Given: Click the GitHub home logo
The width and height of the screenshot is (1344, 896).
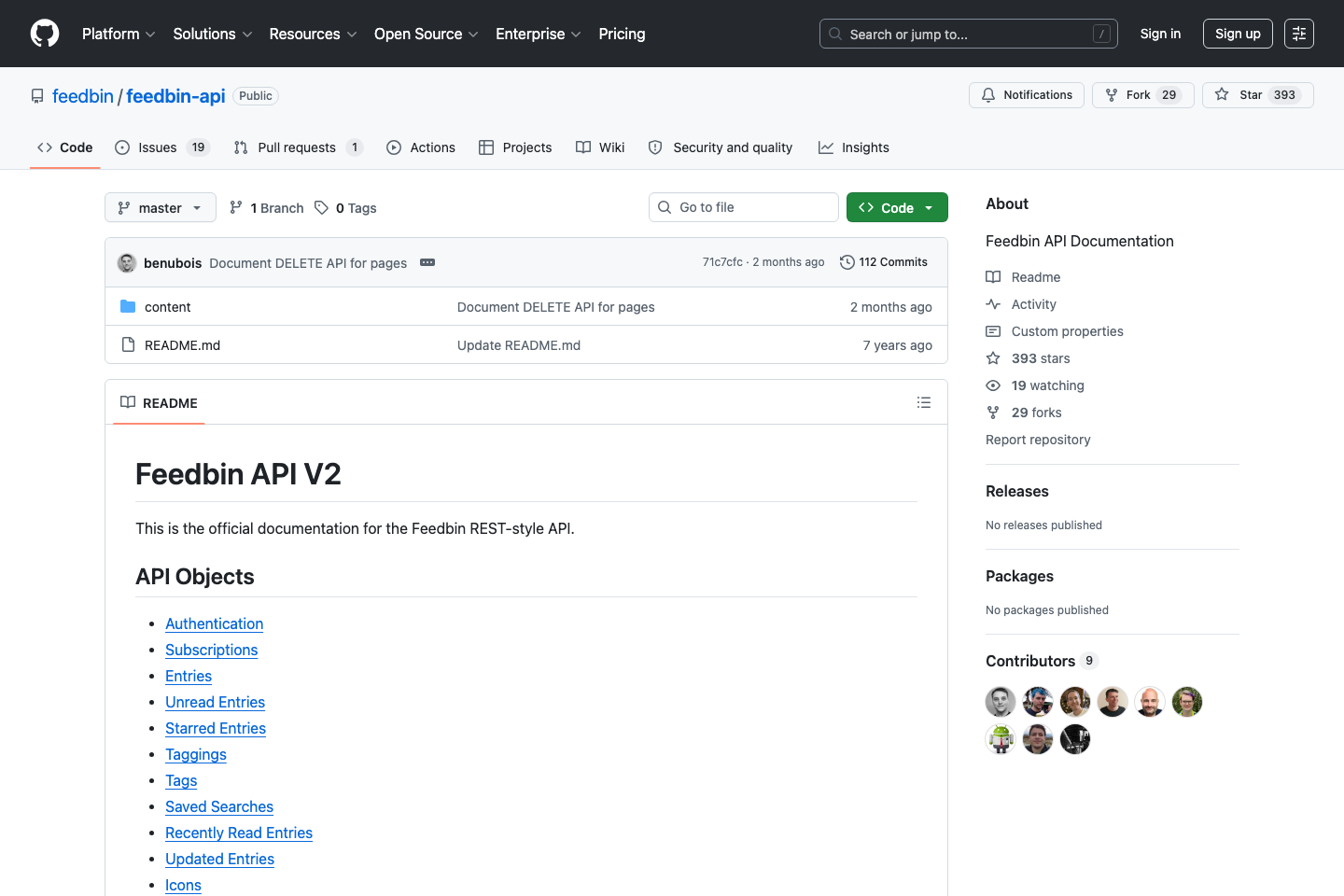Looking at the screenshot, I should coord(44,34).
